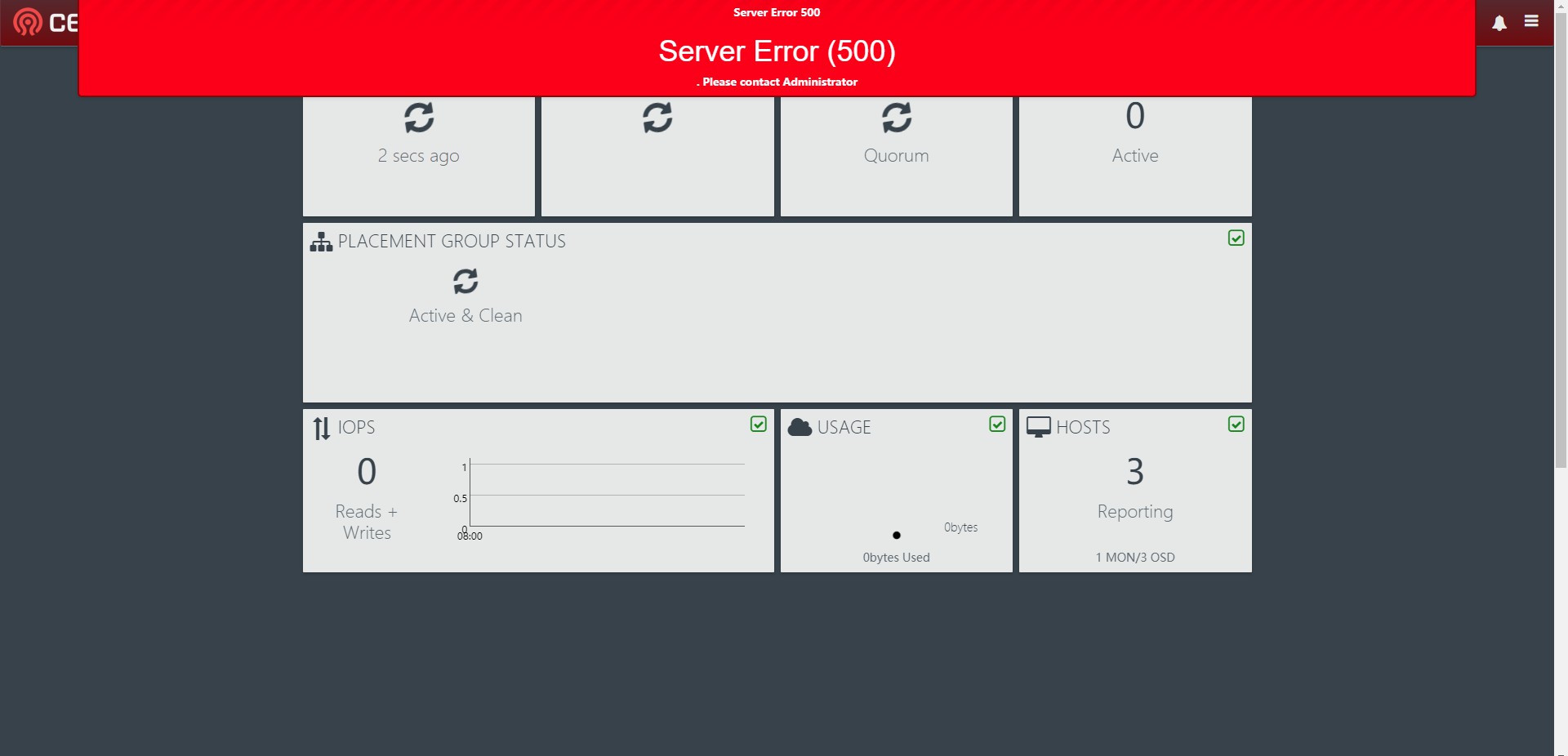Toggle the IOPS panel checkbox
The image size is (1568, 756).
[x=758, y=424]
